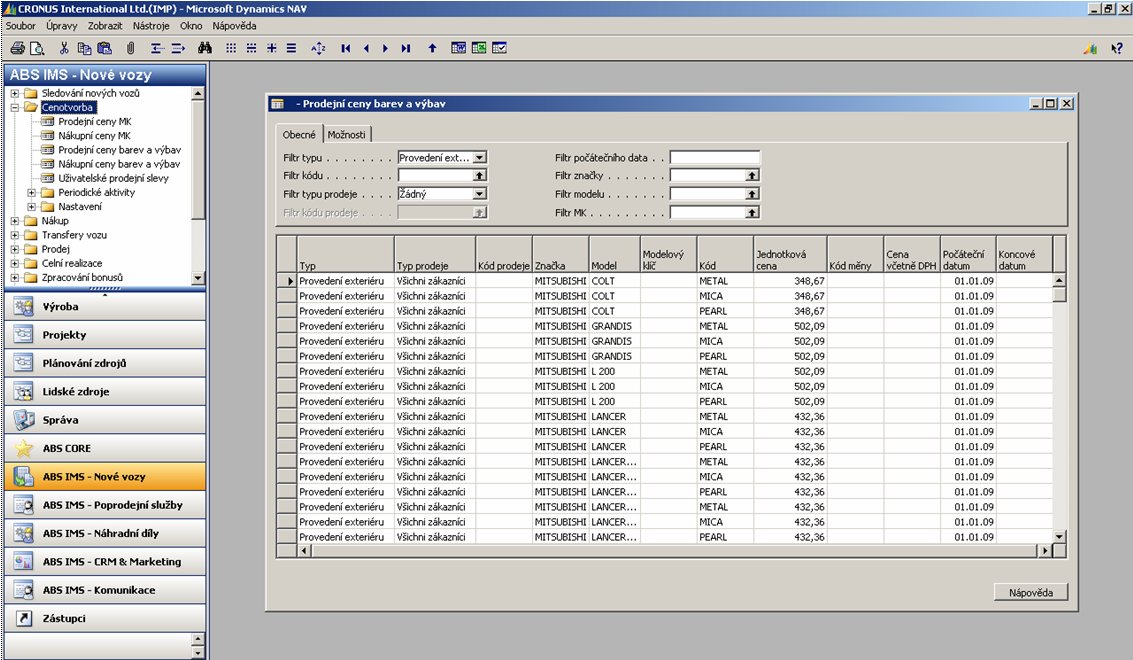The height and width of the screenshot is (660, 1133).
Task: Click the Výroba menu icon
Action: coord(24,307)
